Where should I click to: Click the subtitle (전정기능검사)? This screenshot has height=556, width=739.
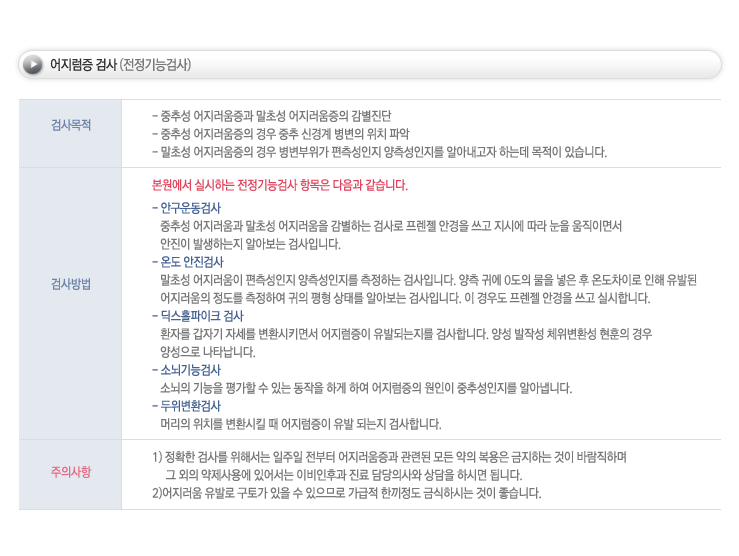coord(155,65)
